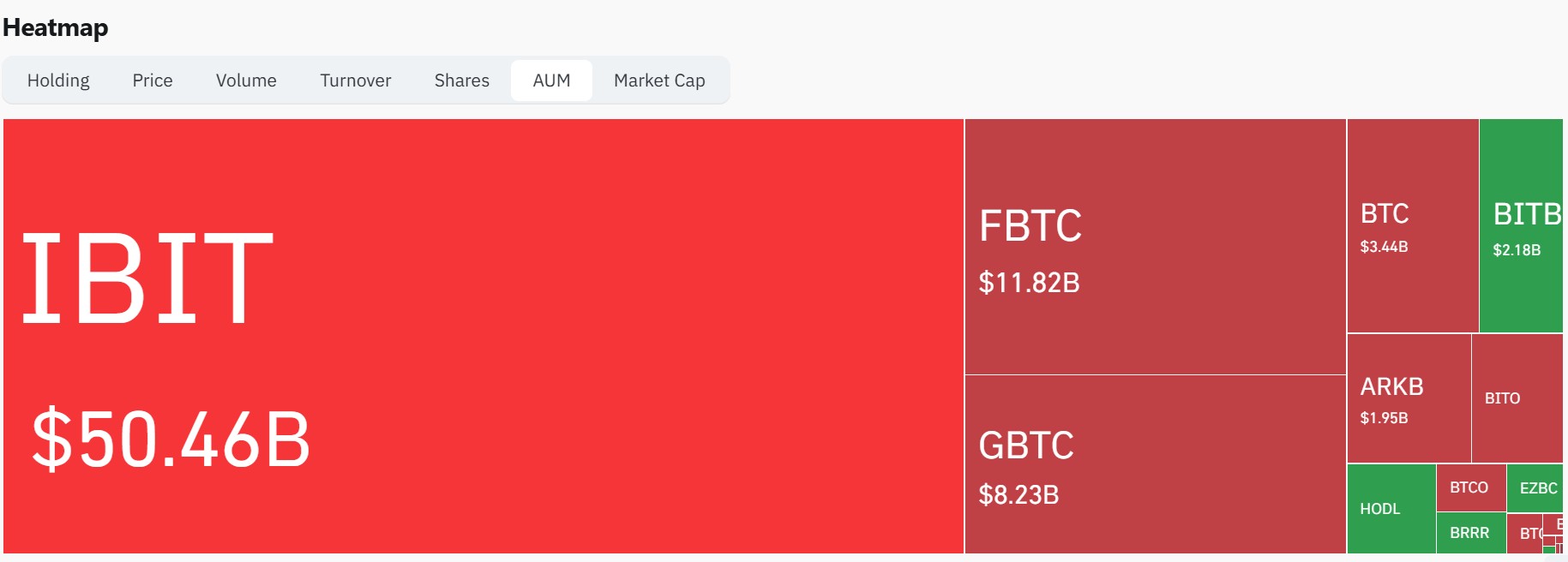
Task: Click the Heatmap heading
Action: (56, 27)
